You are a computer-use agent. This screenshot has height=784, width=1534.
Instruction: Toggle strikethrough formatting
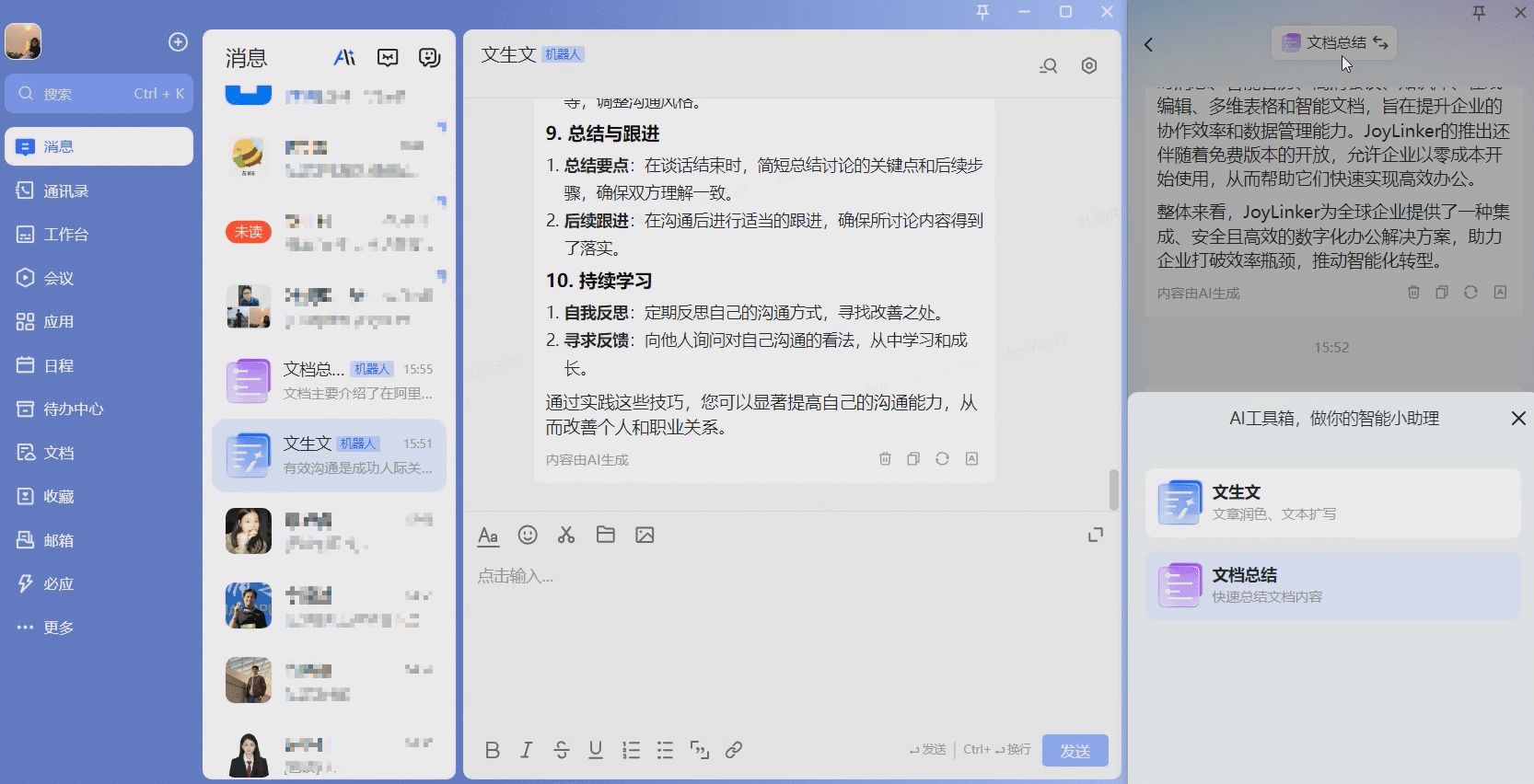pyautogui.click(x=562, y=750)
